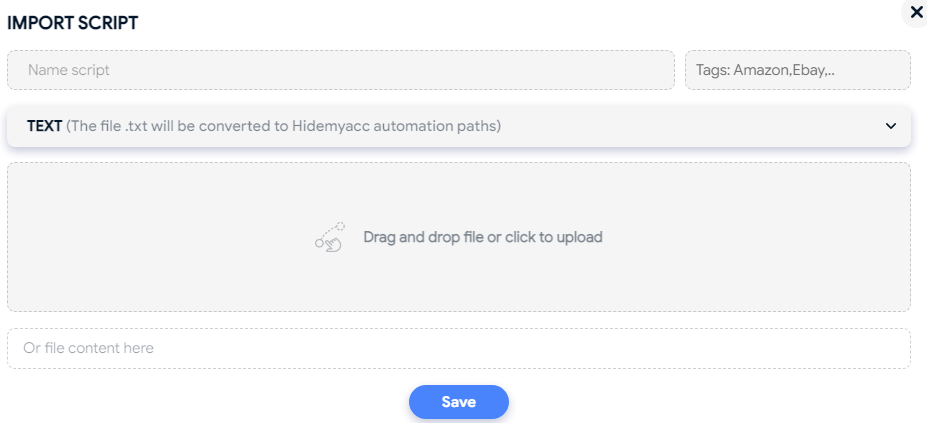The width and height of the screenshot is (927, 423).
Task: Activate the tags entry box
Action: (798, 70)
